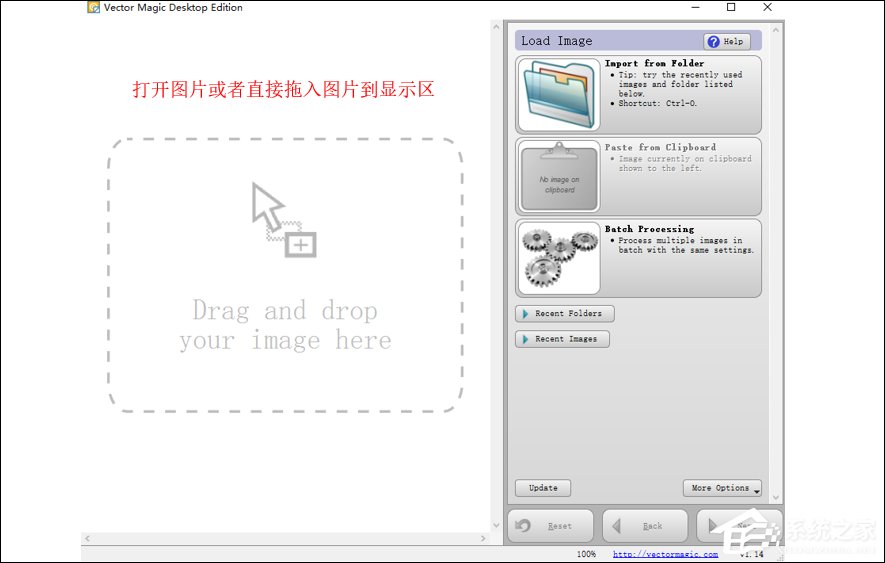Expand the Recent Folders list
The height and width of the screenshot is (563, 885).
pyautogui.click(x=564, y=313)
